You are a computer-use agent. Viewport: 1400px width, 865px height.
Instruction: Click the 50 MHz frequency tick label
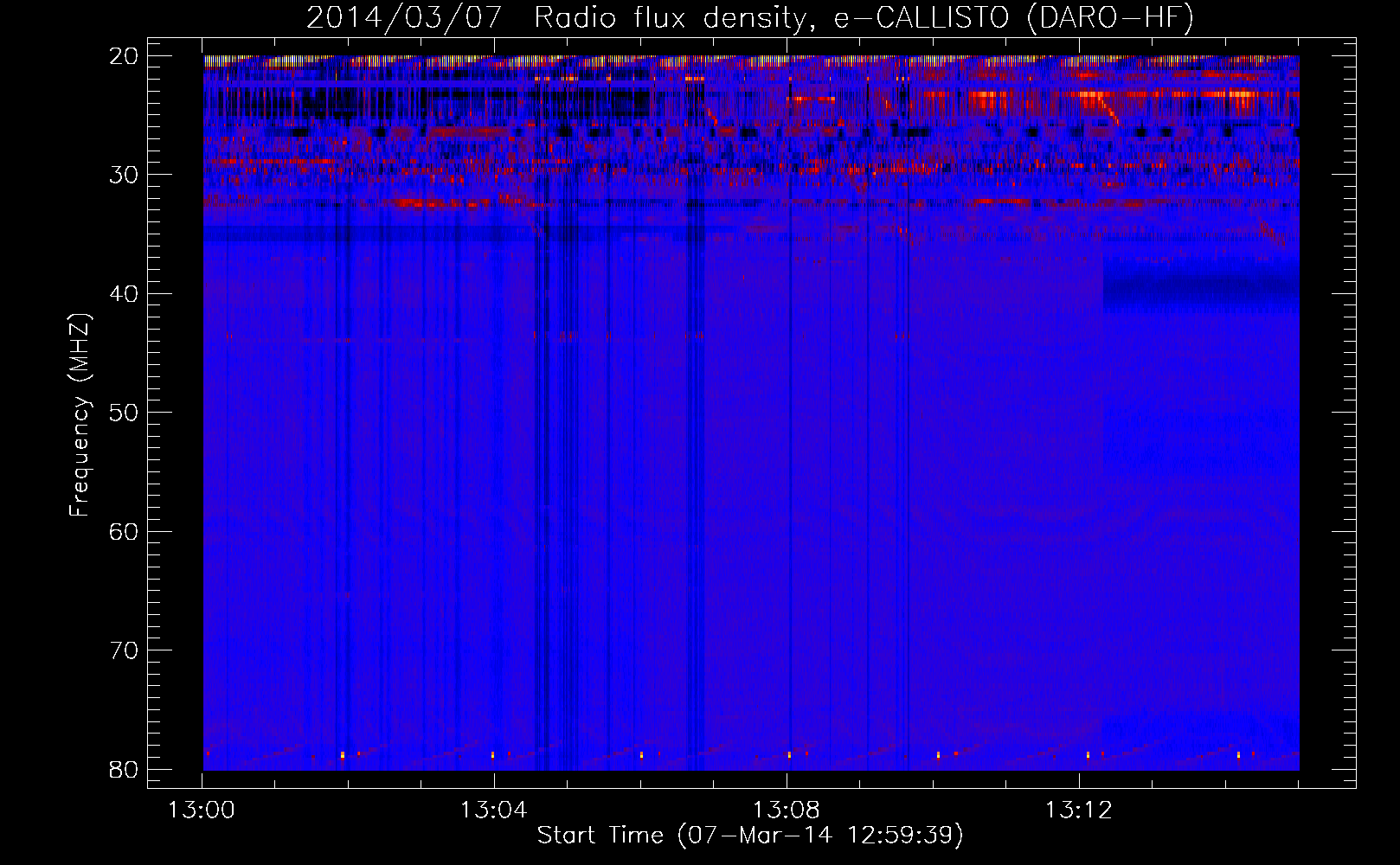click(125, 413)
